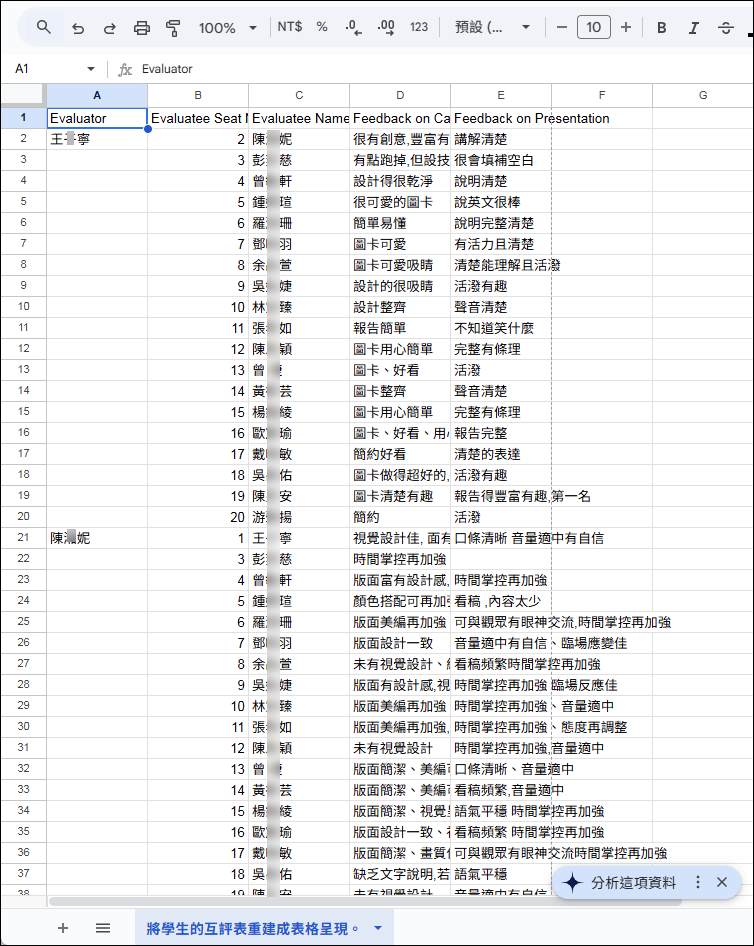Select row 21 header
754x946 pixels.
24,538
